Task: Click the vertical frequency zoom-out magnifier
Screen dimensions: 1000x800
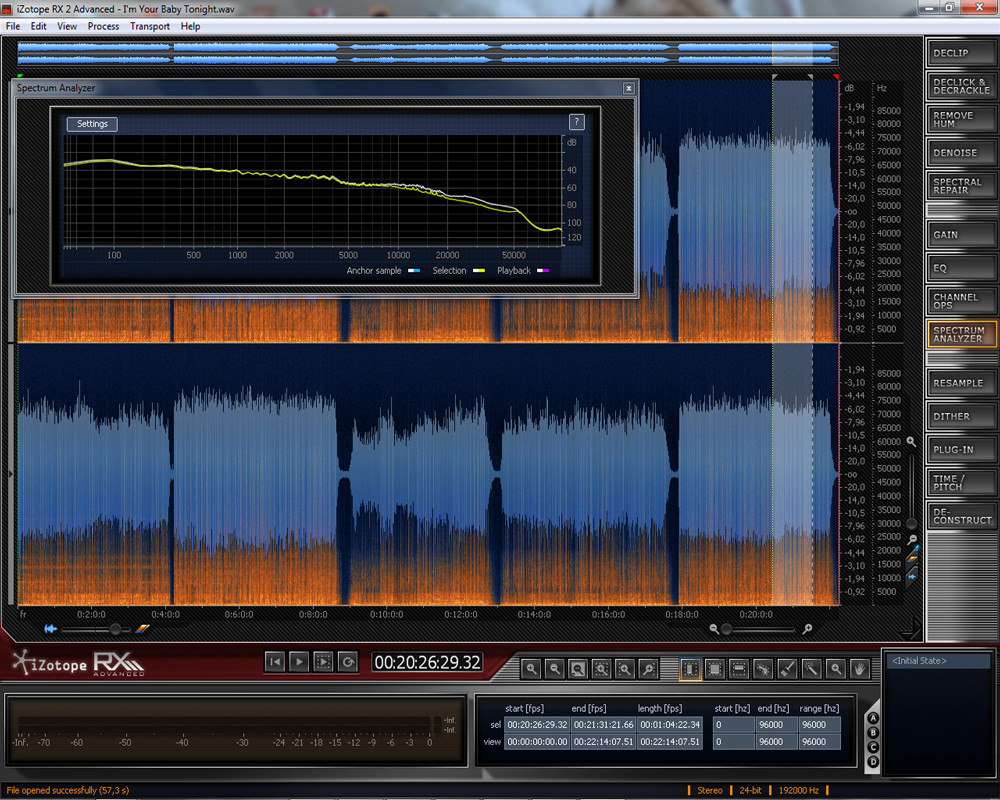Action: coord(913,540)
